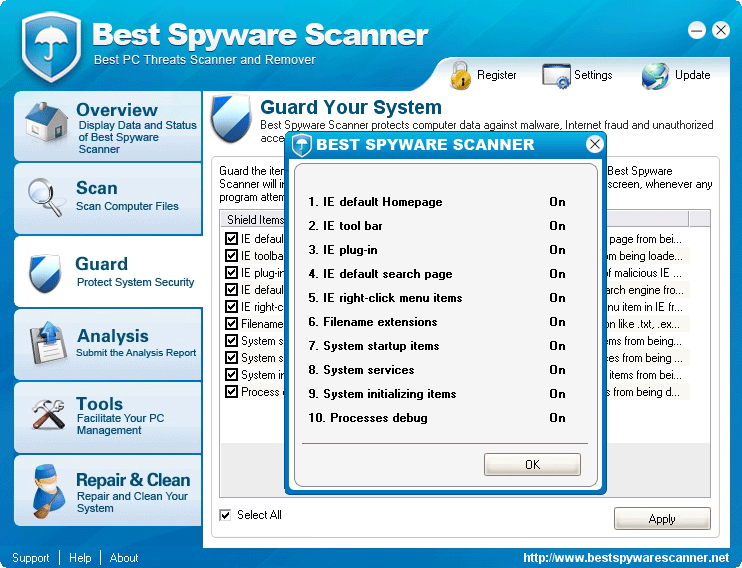This screenshot has width=742, height=568.
Task: Open the Overview section
Action: tap(108, 126)
